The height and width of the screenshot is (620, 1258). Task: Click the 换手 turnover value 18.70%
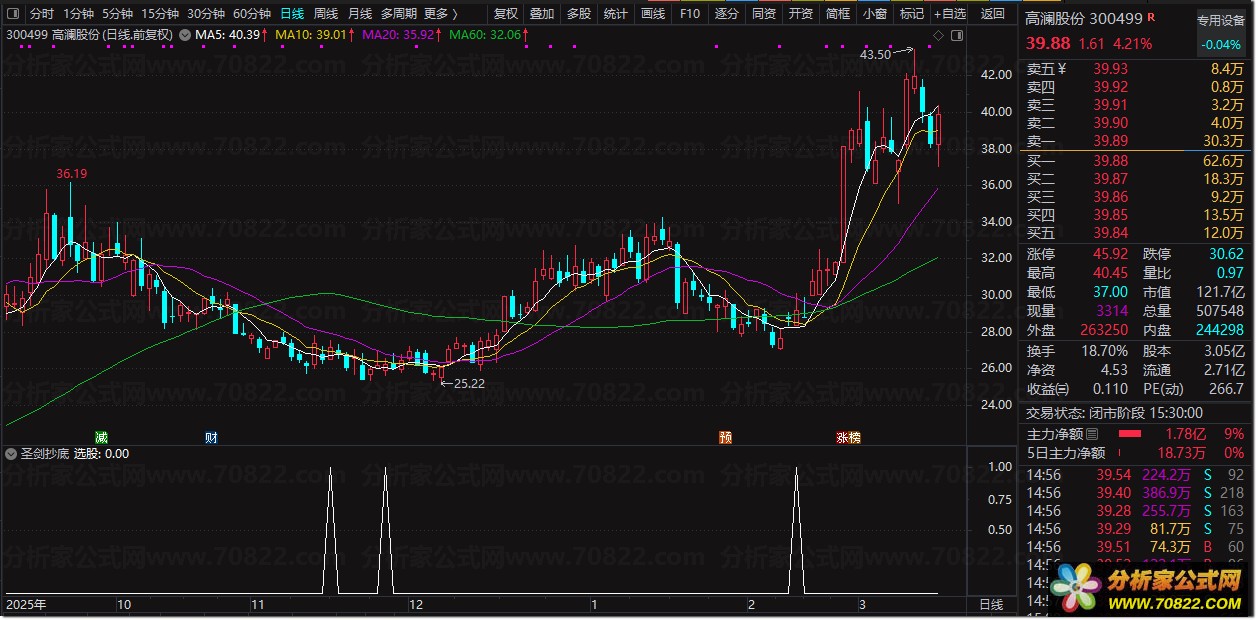[1105, 351]
